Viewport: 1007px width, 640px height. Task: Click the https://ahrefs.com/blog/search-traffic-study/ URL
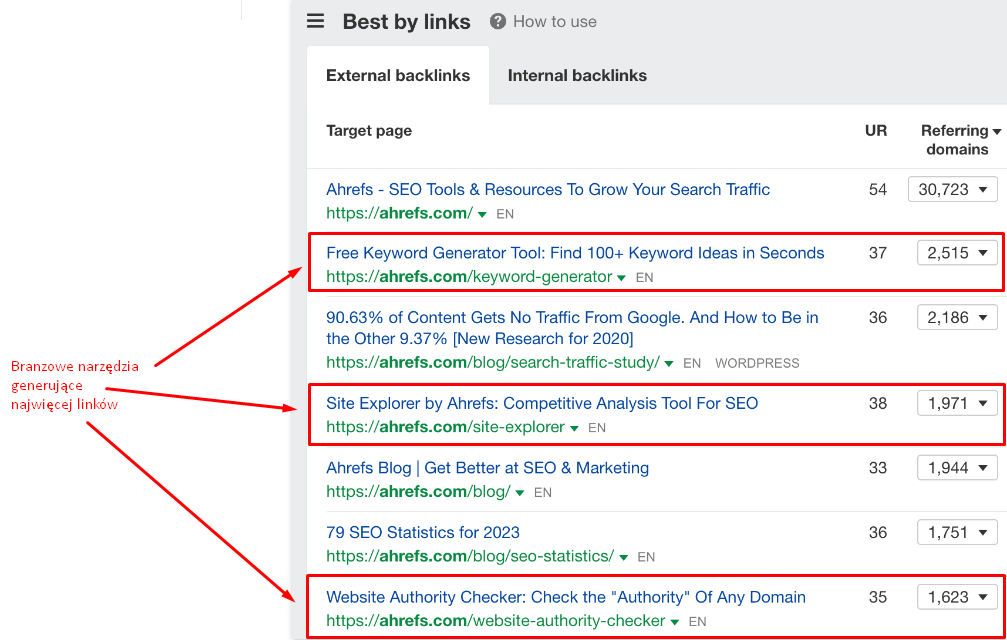pyautogui.click(x=493, y=362)
